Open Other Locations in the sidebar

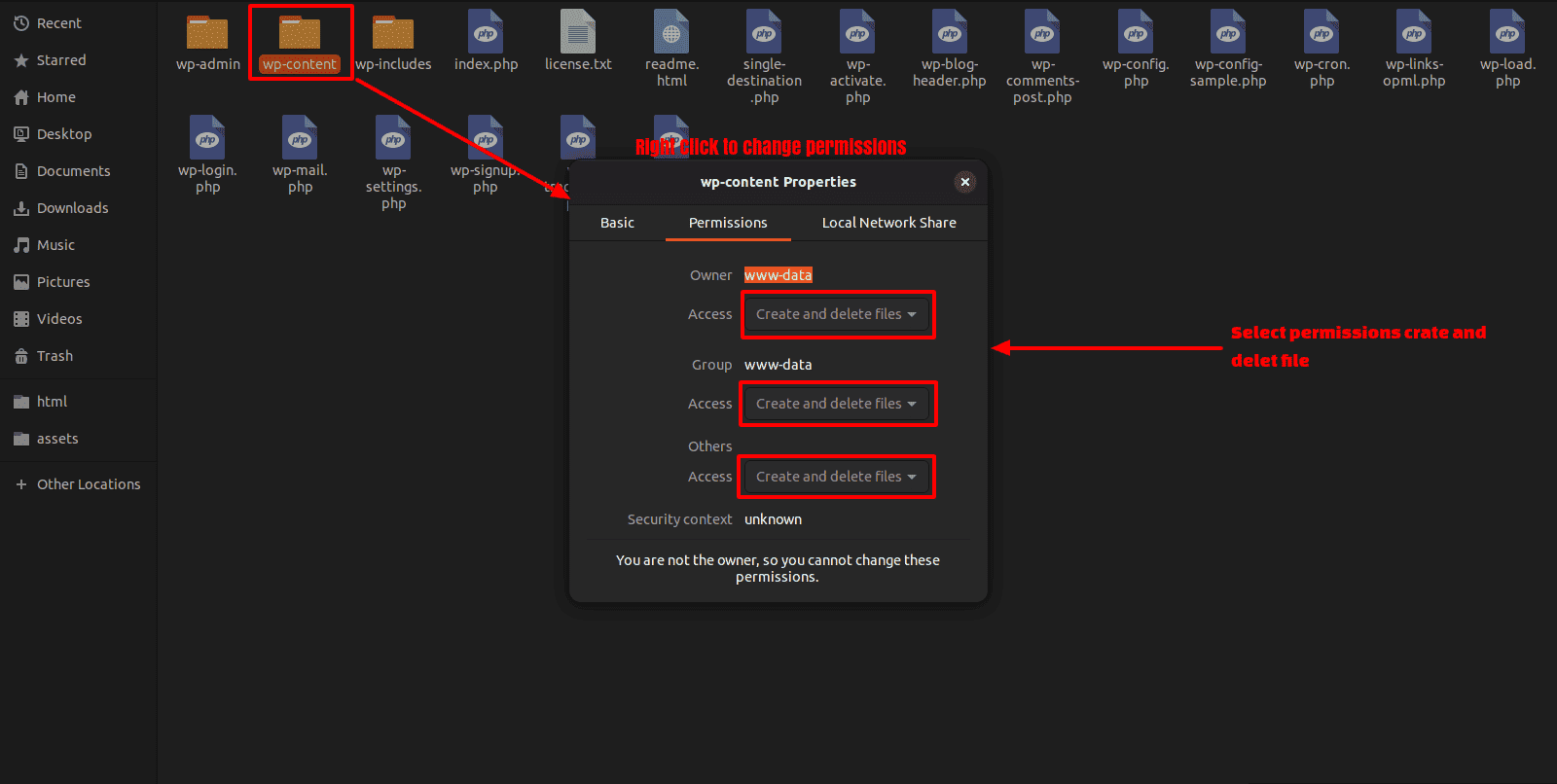[78, 484]
